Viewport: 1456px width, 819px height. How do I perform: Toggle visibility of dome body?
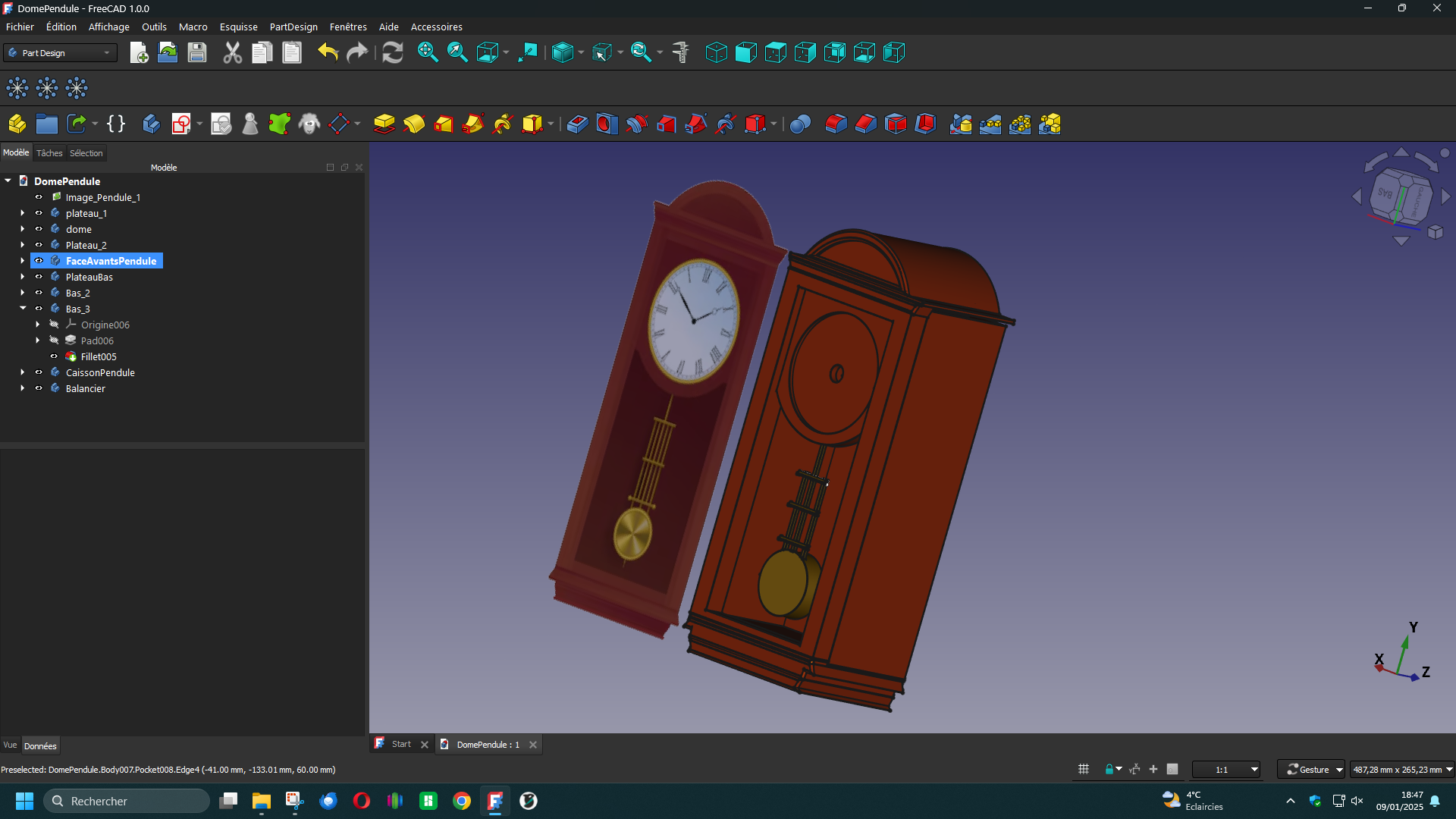coord(39,229)
